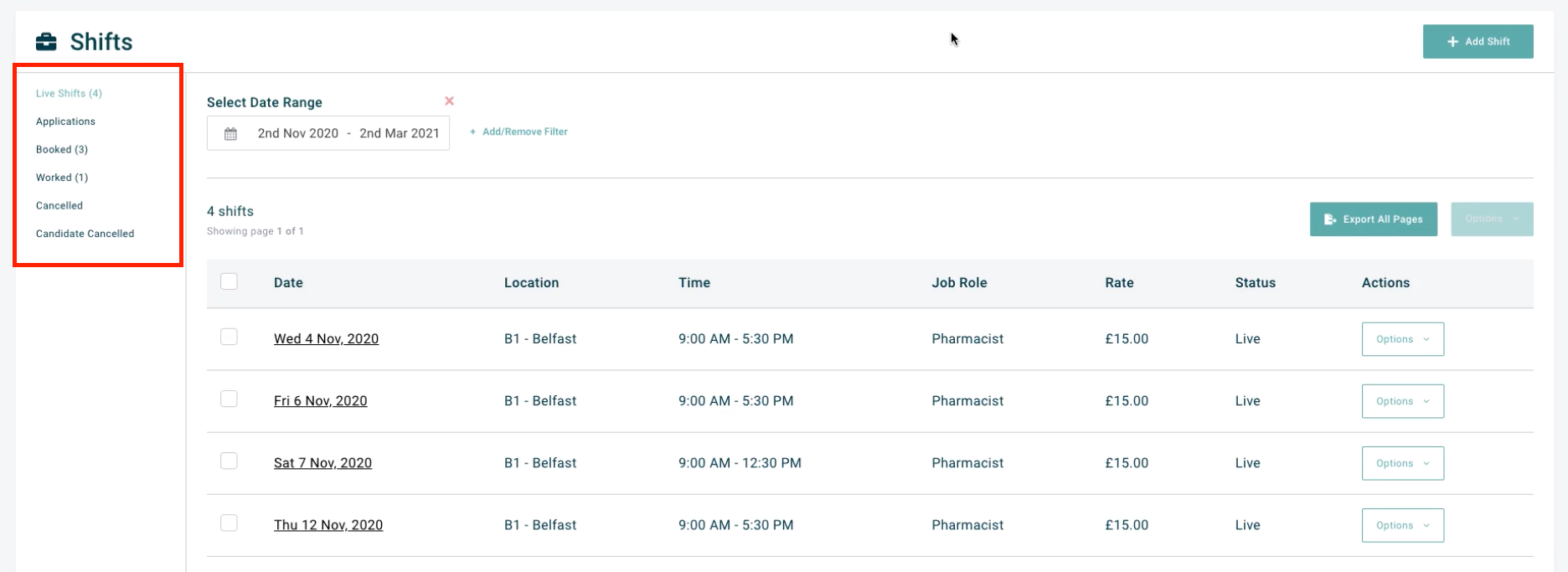Toggle the select-all checkbox in table header
1568x572 pixels.
[229, 282]
